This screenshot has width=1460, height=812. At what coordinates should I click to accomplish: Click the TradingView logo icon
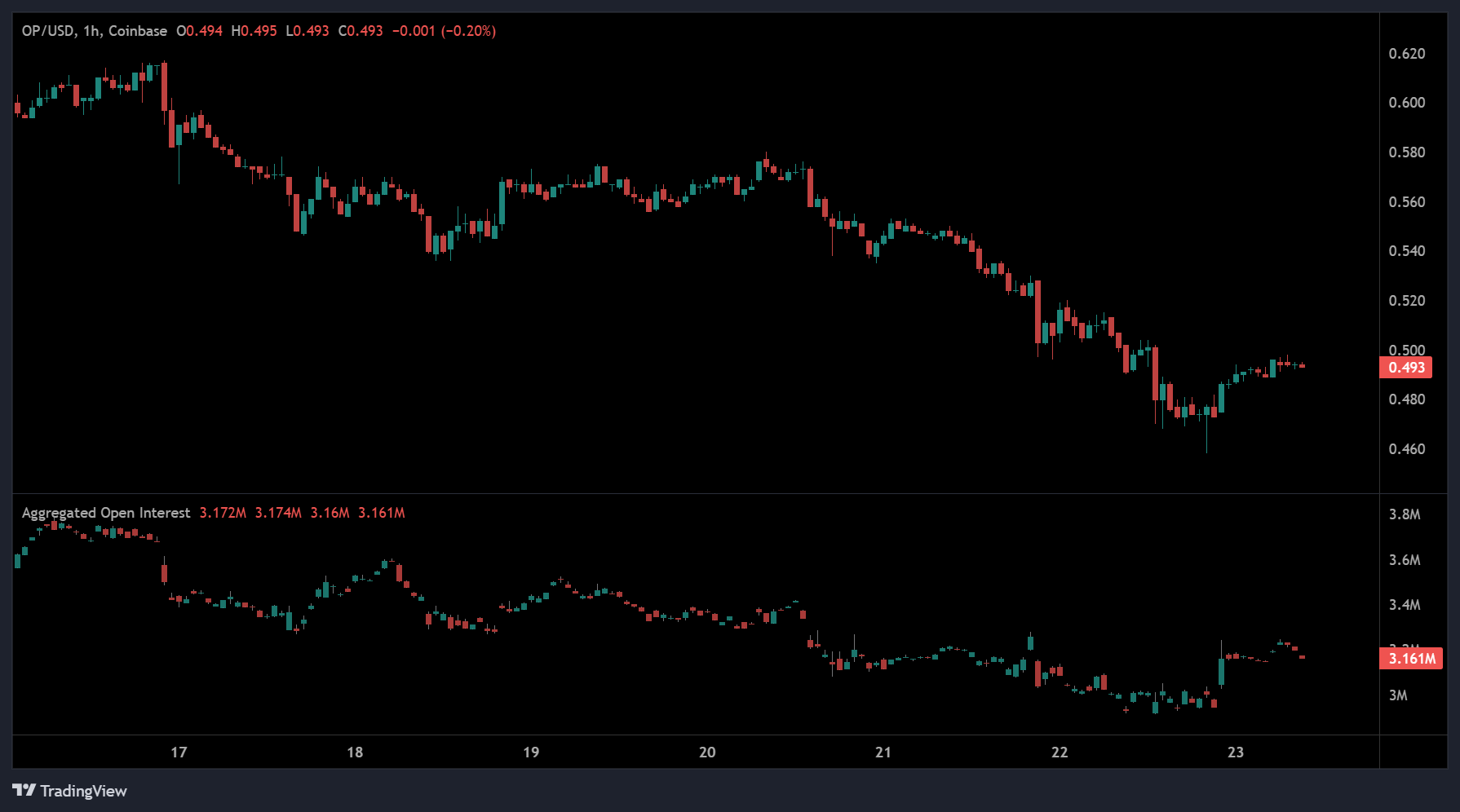click(x=24, y=790)
